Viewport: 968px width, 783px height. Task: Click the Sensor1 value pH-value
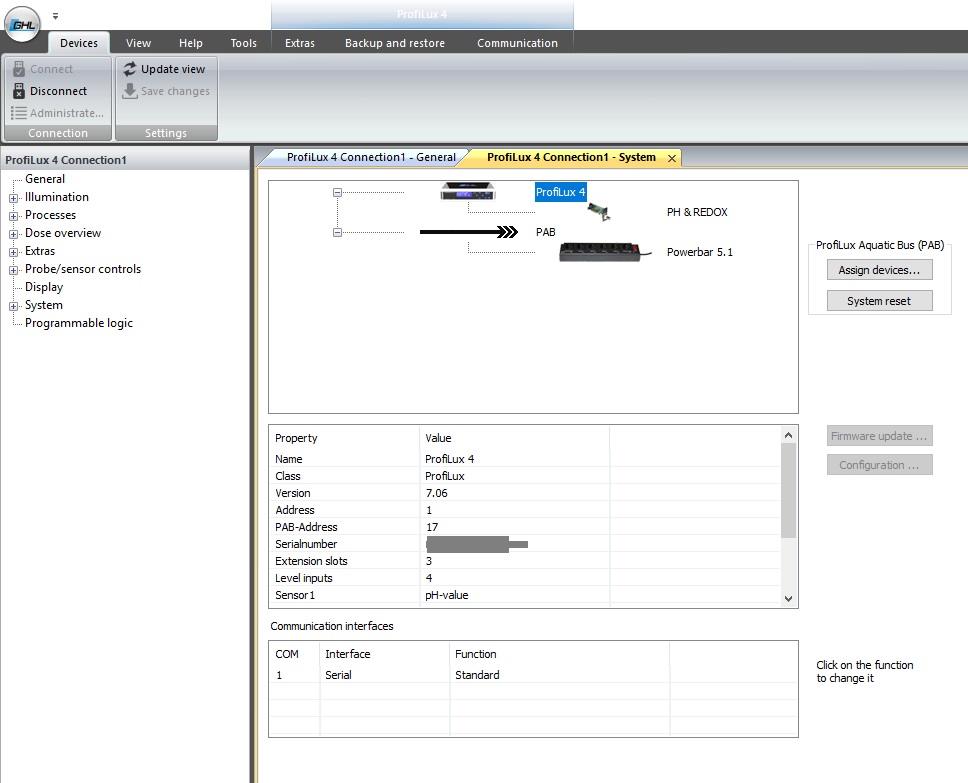coord(446,595)
